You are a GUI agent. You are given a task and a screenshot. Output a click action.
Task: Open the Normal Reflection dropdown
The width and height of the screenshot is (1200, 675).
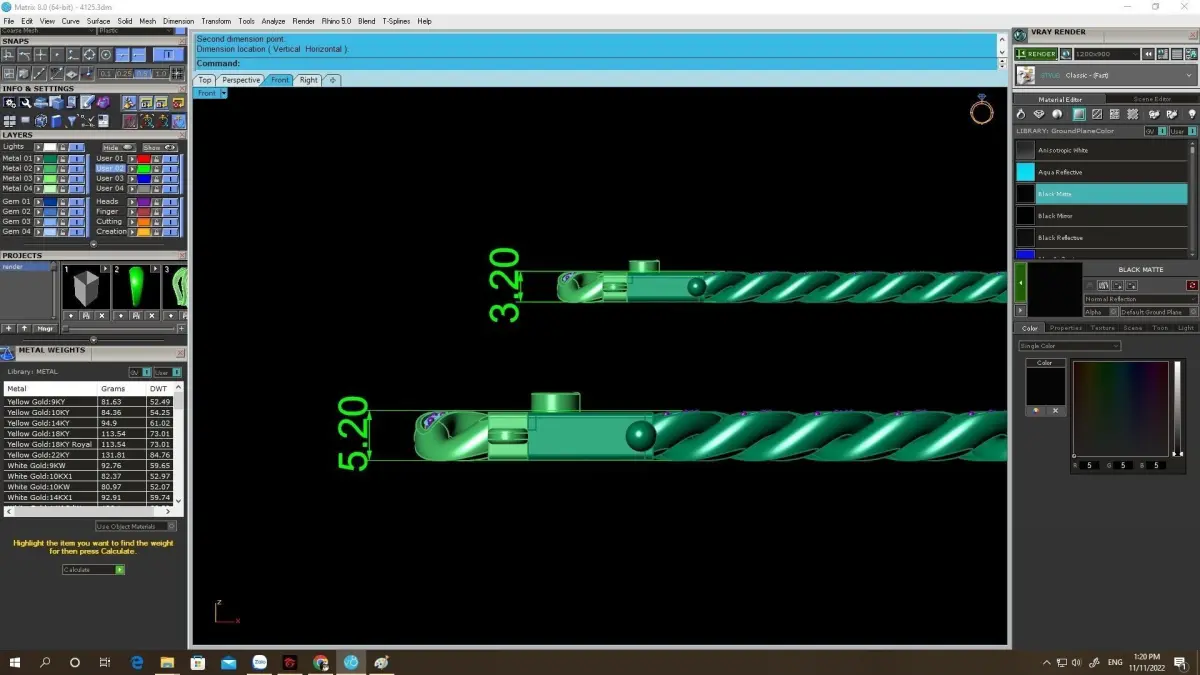point(1141,299)
